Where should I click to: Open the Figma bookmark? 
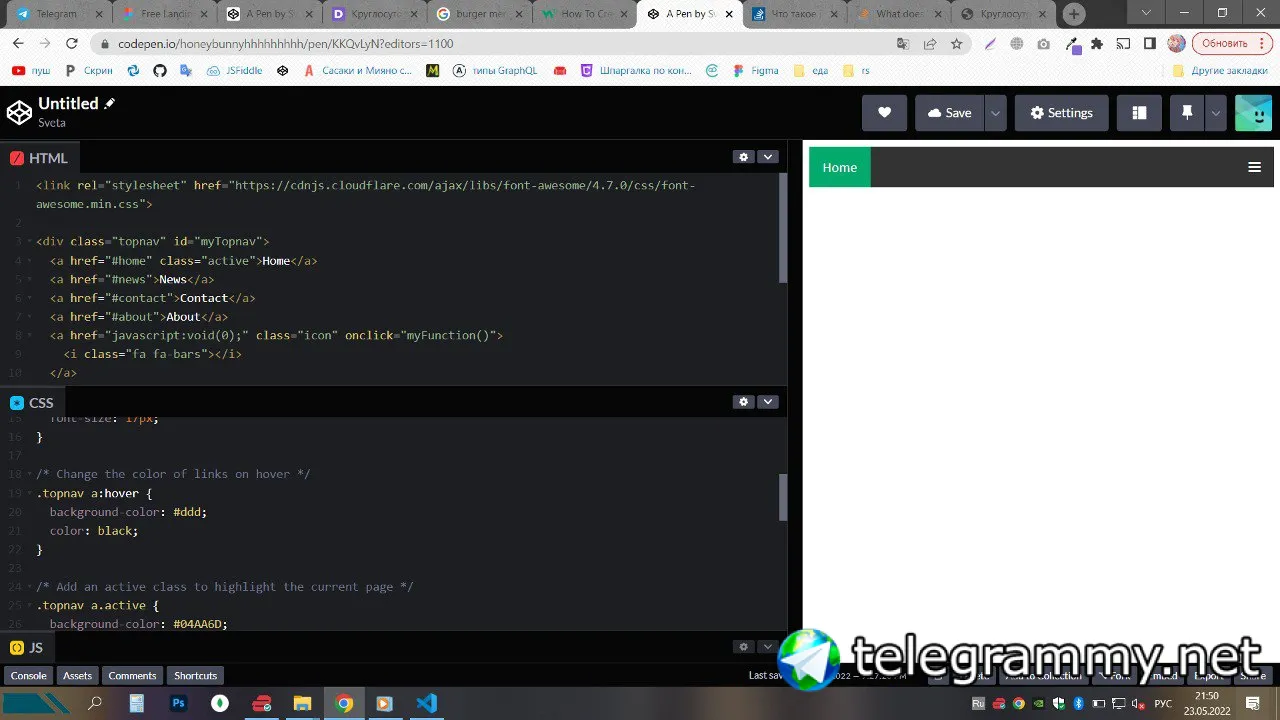click(x=756, y=71)
